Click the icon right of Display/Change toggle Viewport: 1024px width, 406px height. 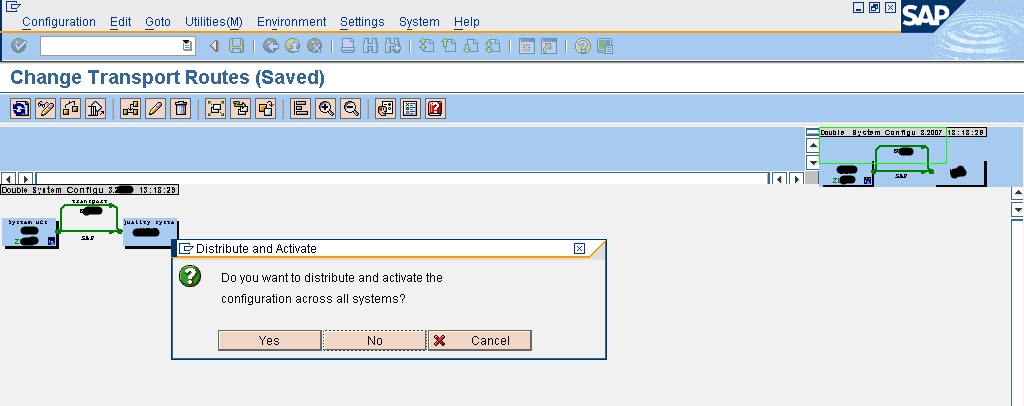coord(71,108)
